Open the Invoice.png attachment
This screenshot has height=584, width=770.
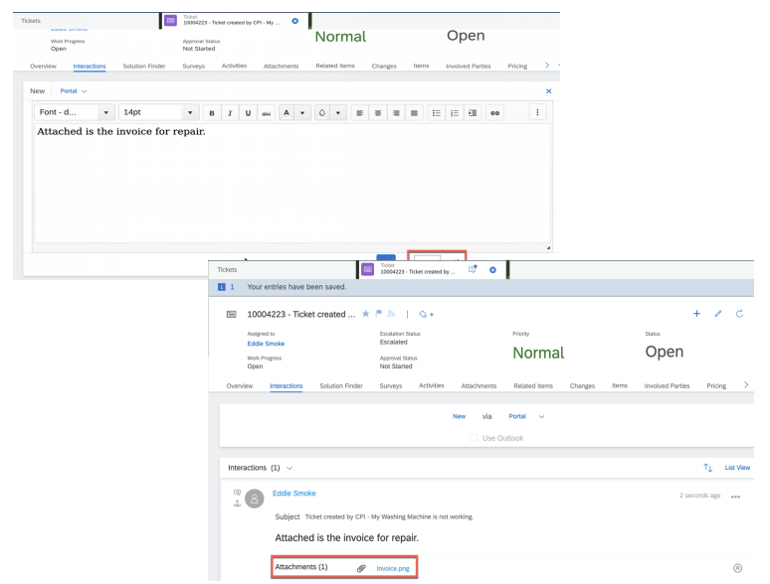pos(392,568)
